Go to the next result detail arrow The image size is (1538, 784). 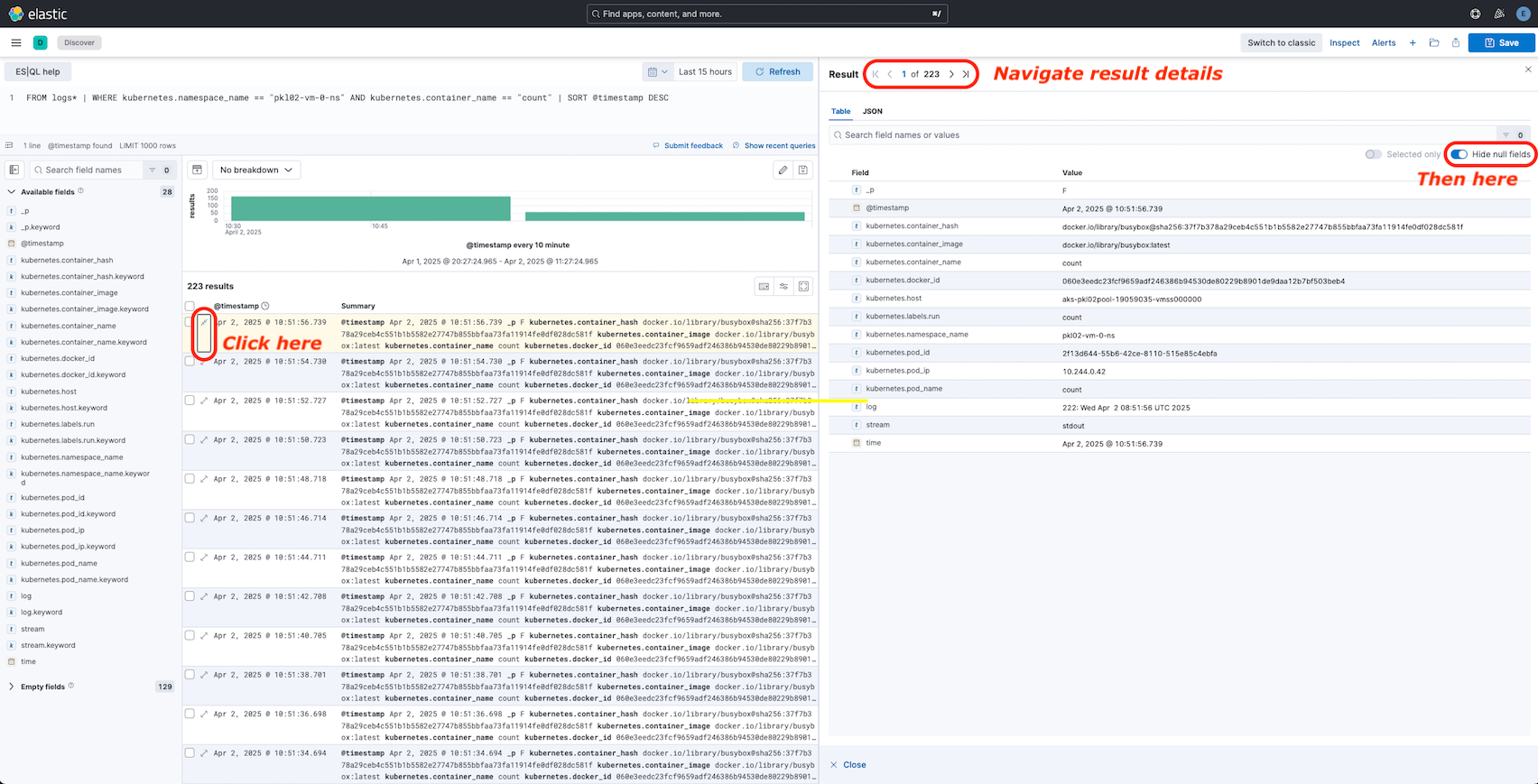tap(951, 74)
